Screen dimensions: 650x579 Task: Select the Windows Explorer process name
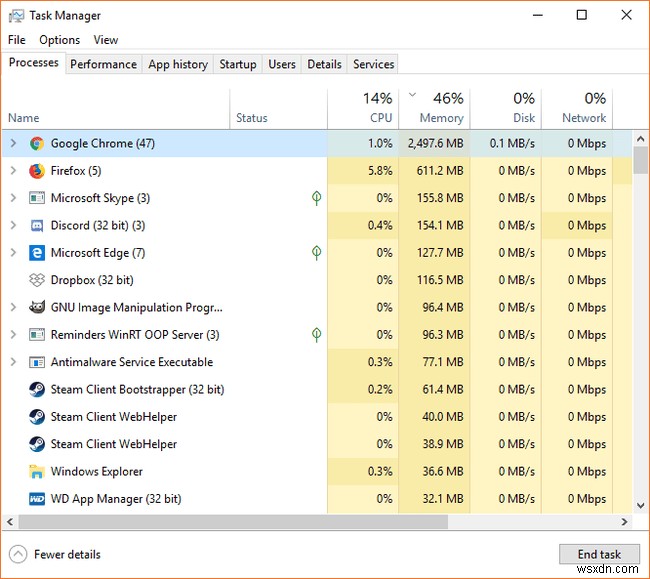pyautogui.click(x=97, y=471)
